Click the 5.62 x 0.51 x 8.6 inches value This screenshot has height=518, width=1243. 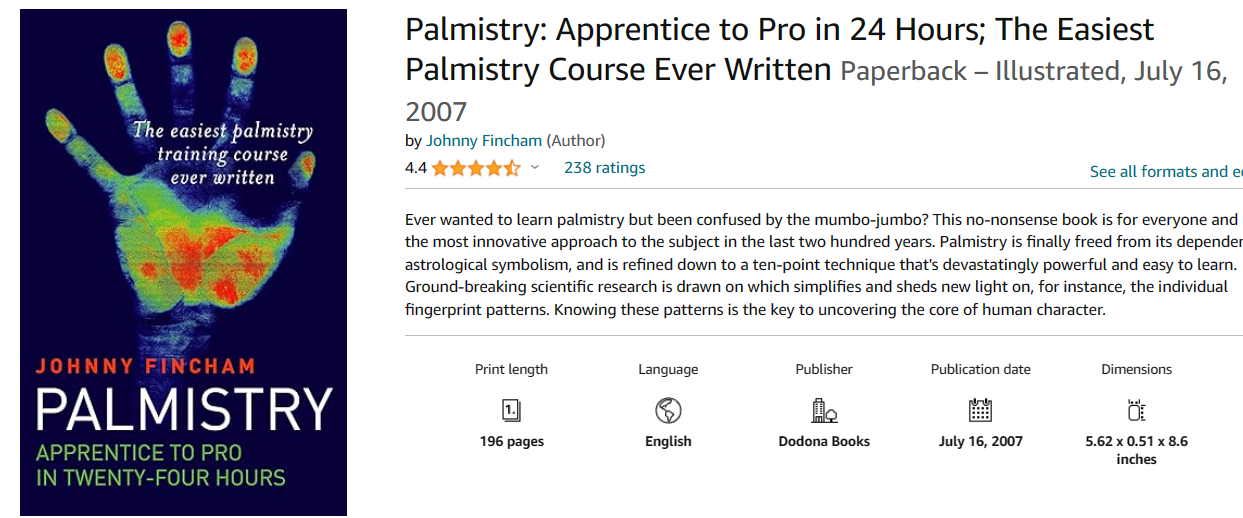tap(1136, 450)
